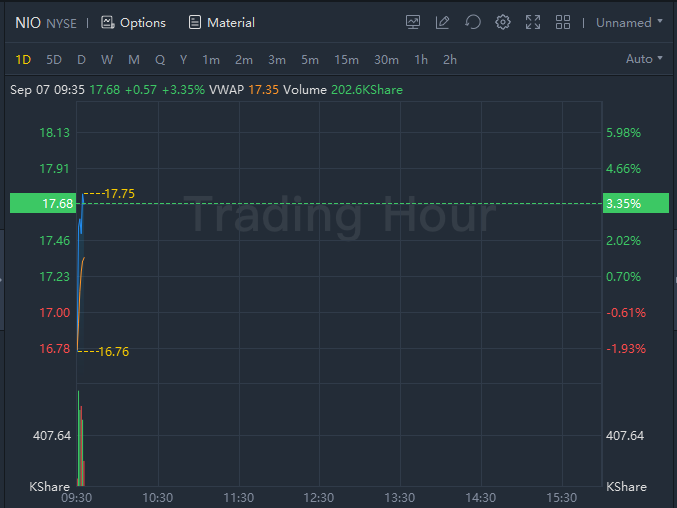Select the 1D timeframe tab

click(x=23, y=59)
